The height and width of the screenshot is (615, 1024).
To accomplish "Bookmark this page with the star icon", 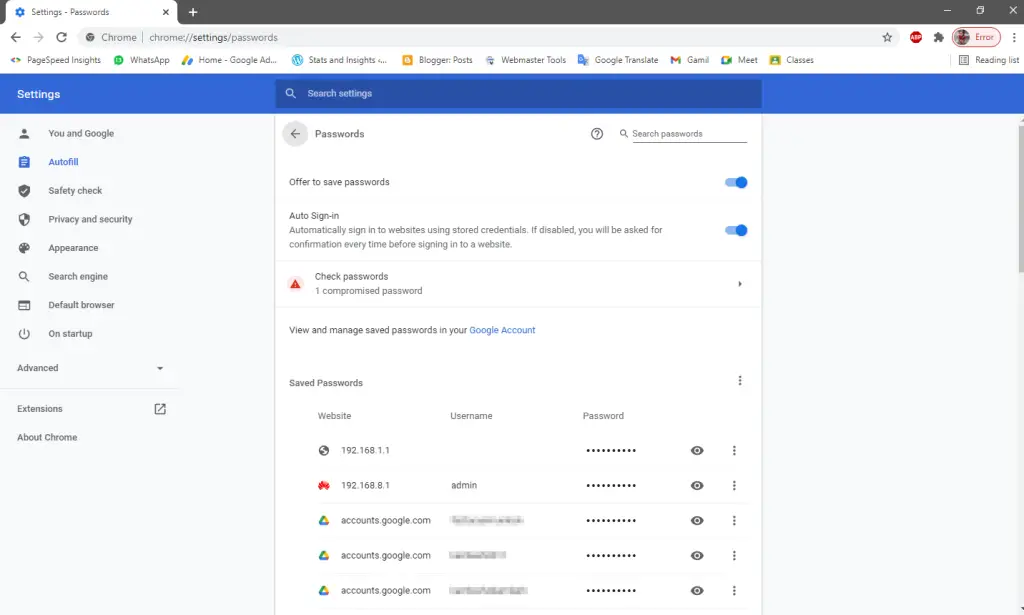I will pos(887,36).
